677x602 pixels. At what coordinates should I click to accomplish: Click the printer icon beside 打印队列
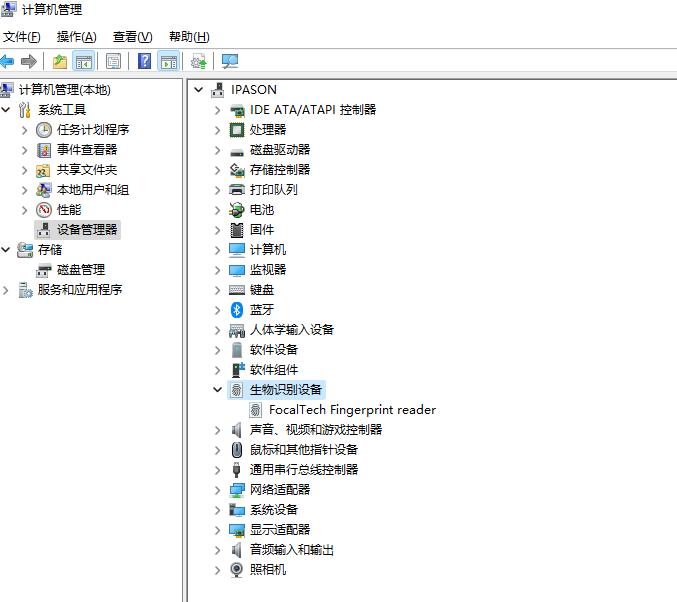pos(237,190)
